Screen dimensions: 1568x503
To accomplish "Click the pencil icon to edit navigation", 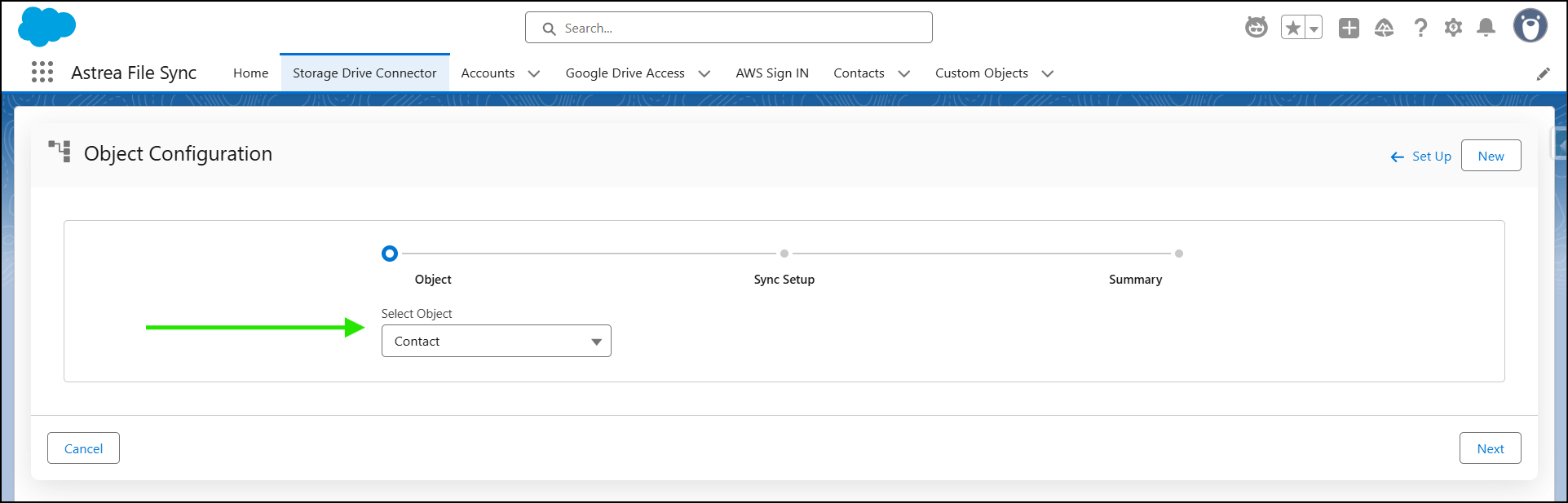I will 1544,73.
